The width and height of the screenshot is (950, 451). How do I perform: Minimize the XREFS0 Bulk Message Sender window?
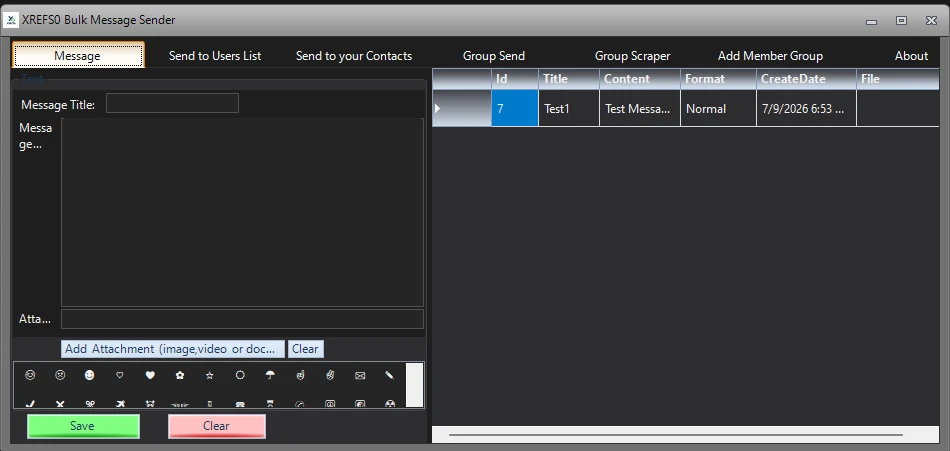coord(871,21)
